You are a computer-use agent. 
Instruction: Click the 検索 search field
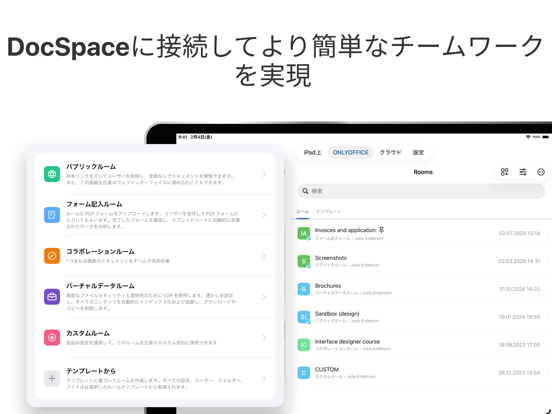(421, 191)
